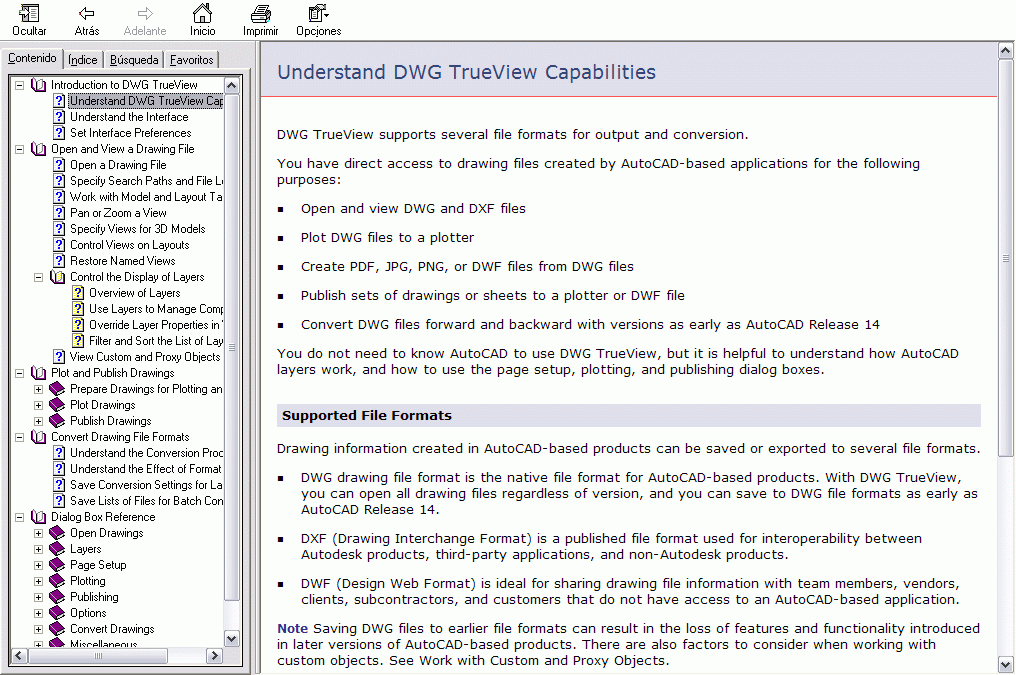
Task: Click the book icon beside Introduction to DWG TrueView
Action: (x=39, y=85)
